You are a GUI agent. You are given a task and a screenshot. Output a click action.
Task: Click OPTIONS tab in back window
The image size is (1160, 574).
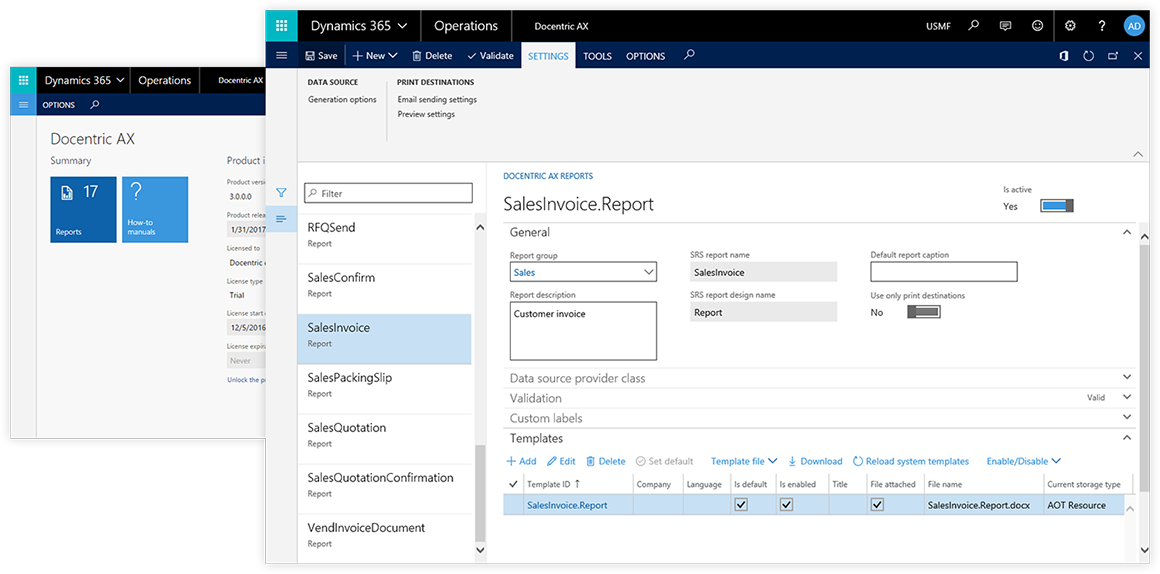point(58,105)
